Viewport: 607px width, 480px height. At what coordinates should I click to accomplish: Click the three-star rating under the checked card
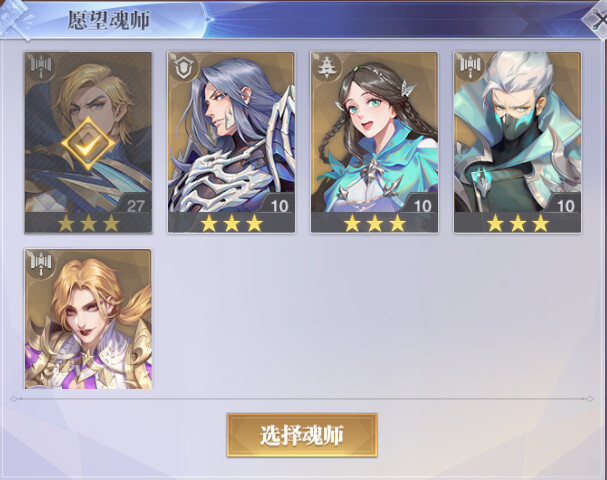pos(88,223)
